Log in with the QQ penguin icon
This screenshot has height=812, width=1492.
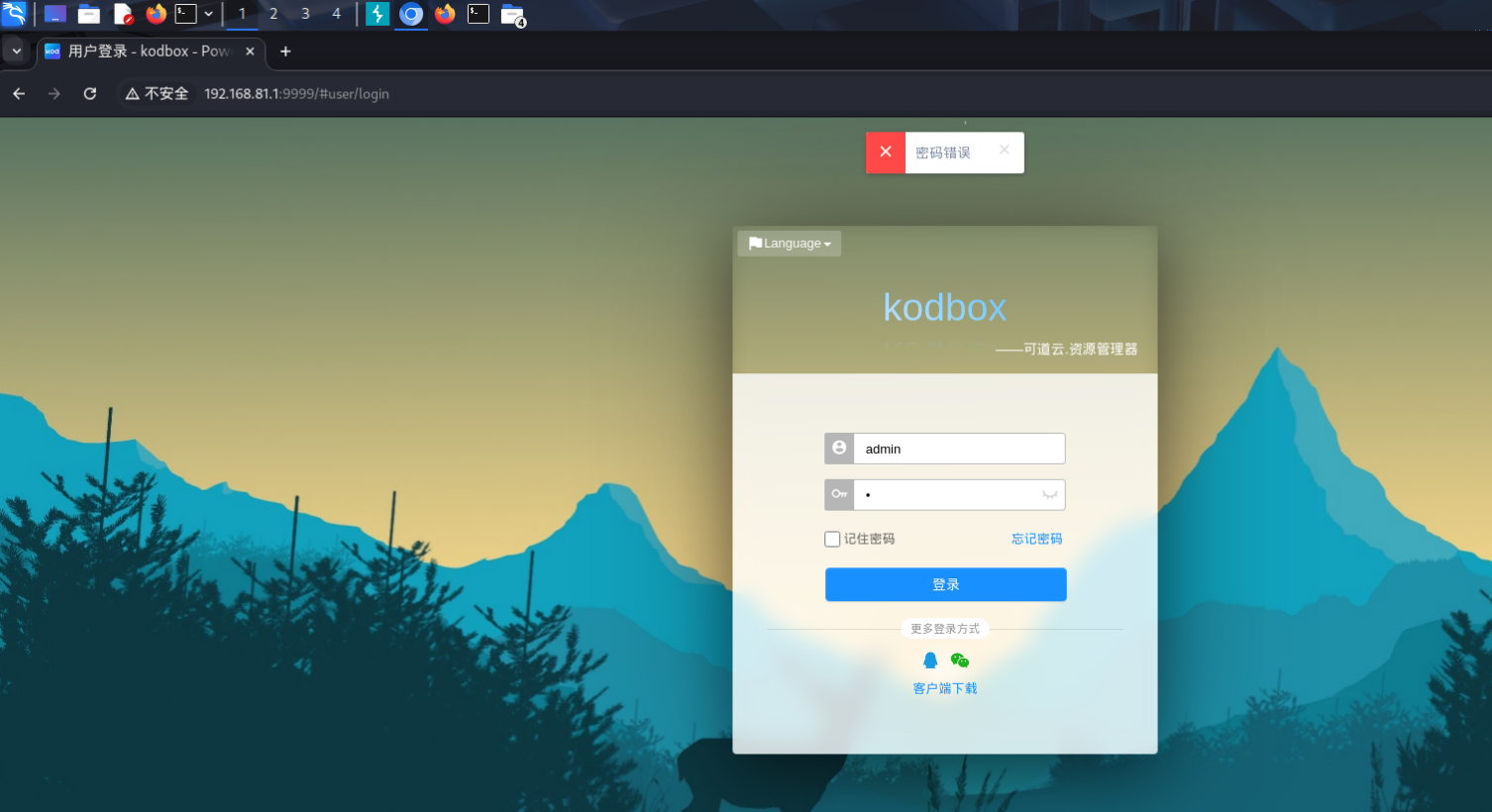click(x=930, y=660)
